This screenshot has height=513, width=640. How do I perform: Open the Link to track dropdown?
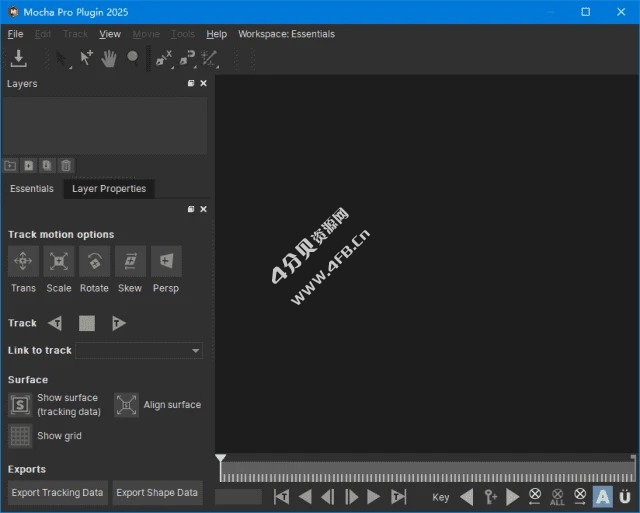[x=139, y=351]
